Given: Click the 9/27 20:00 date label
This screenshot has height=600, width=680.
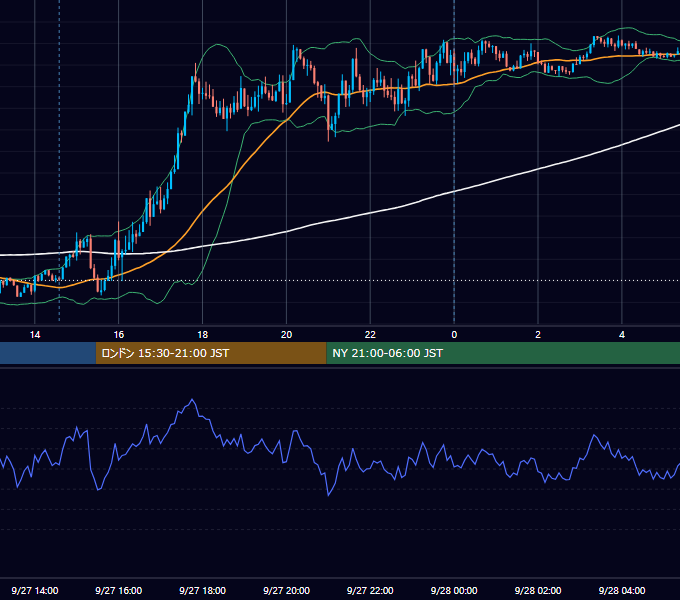Looking at the screenshot, I should (286, 590).
